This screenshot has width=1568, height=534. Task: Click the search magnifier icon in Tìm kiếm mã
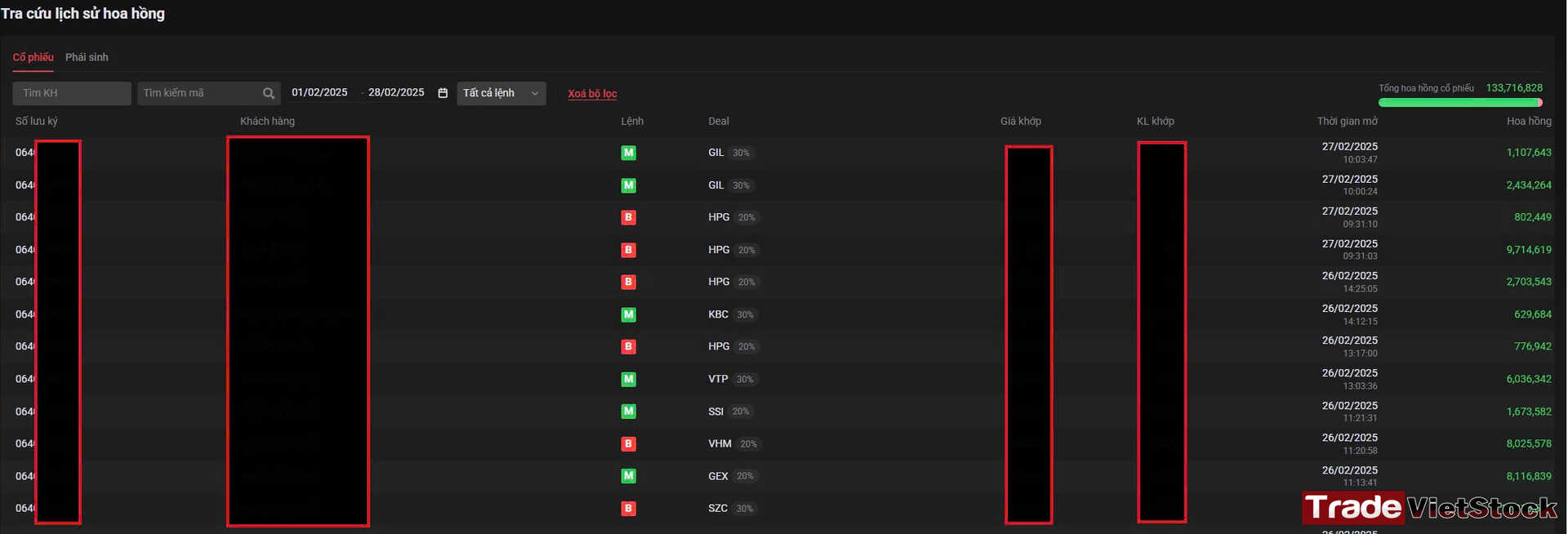(268, 93)
